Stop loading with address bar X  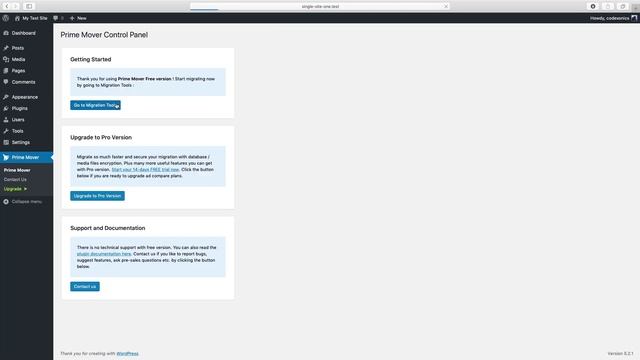click(x=446, y=6)
